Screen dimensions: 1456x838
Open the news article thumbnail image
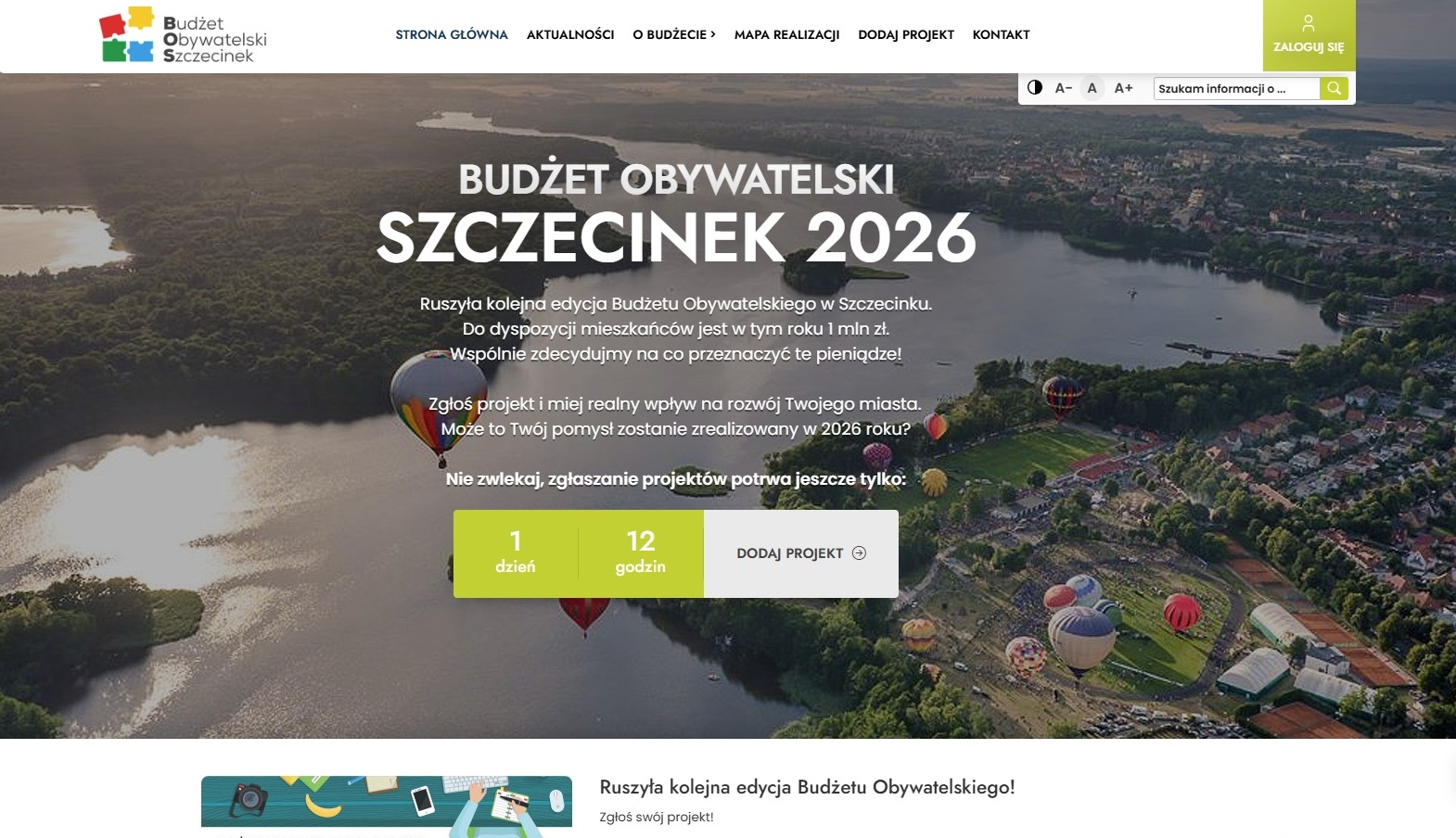tap(387, 806)
